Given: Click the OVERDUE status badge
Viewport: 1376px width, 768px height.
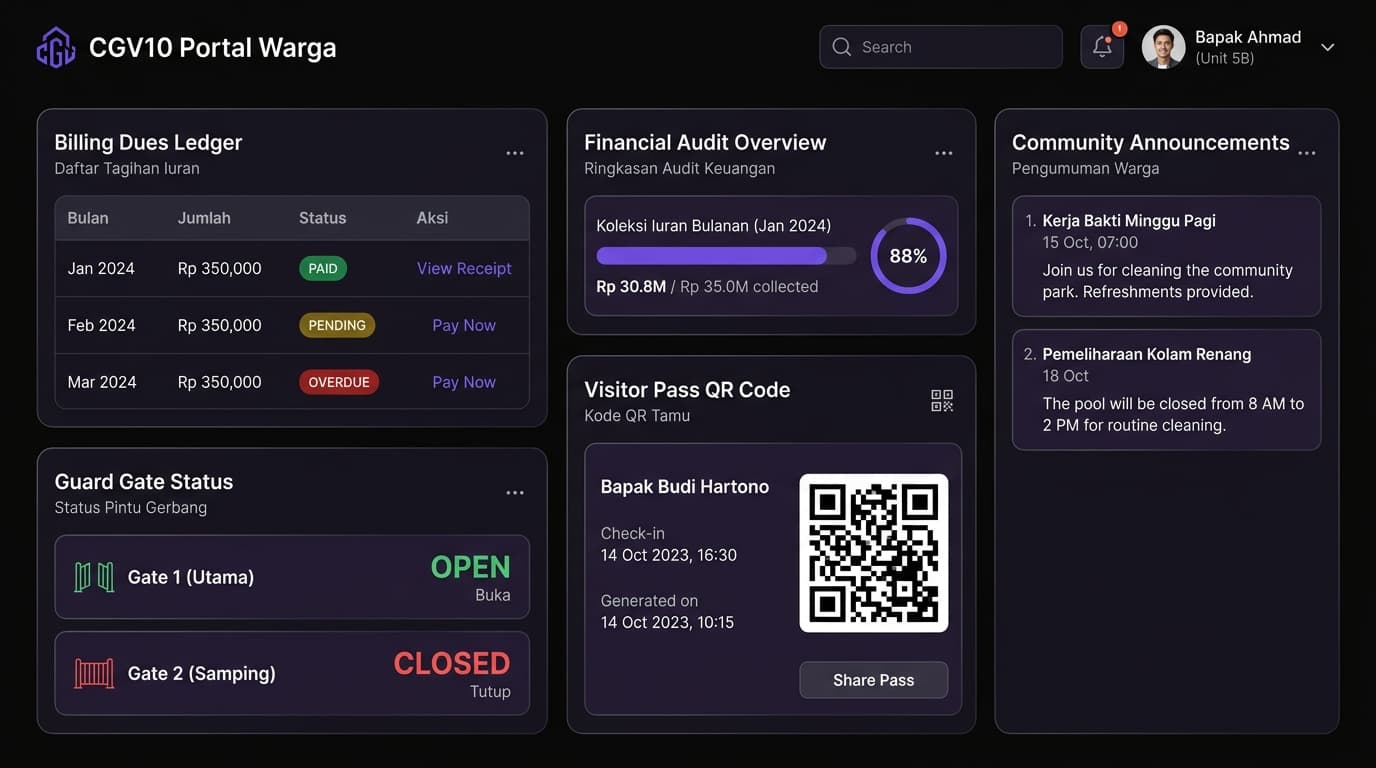Looking at the screenshot, I should [339, 382].
